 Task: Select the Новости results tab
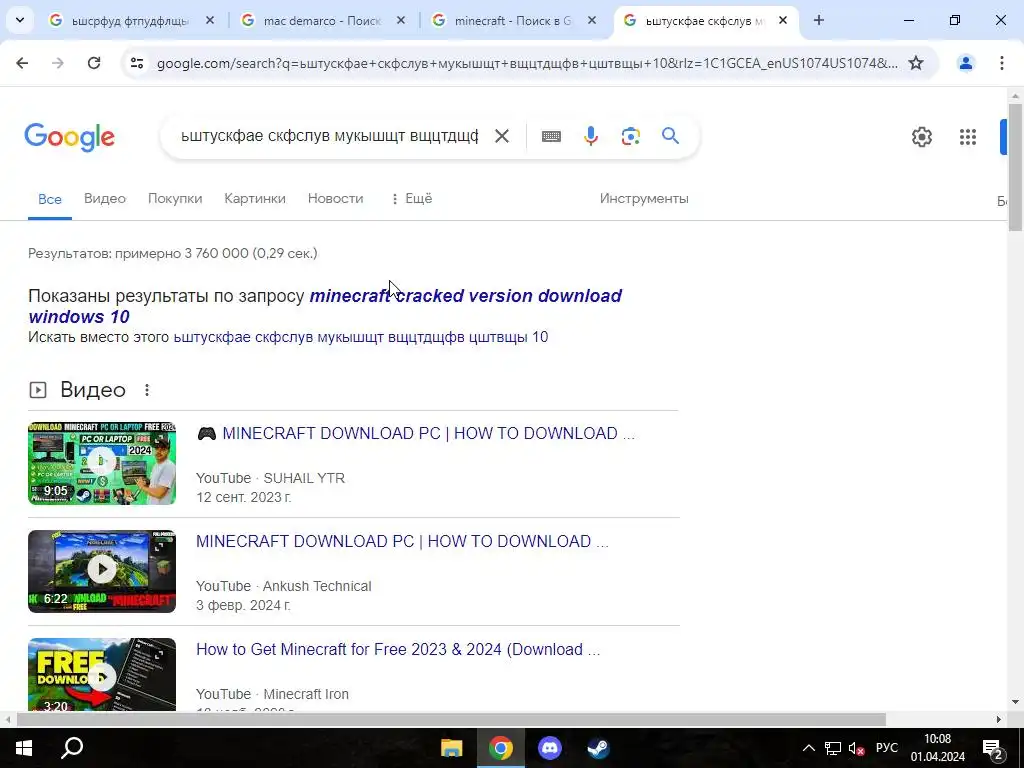click(x=335, y=199)
